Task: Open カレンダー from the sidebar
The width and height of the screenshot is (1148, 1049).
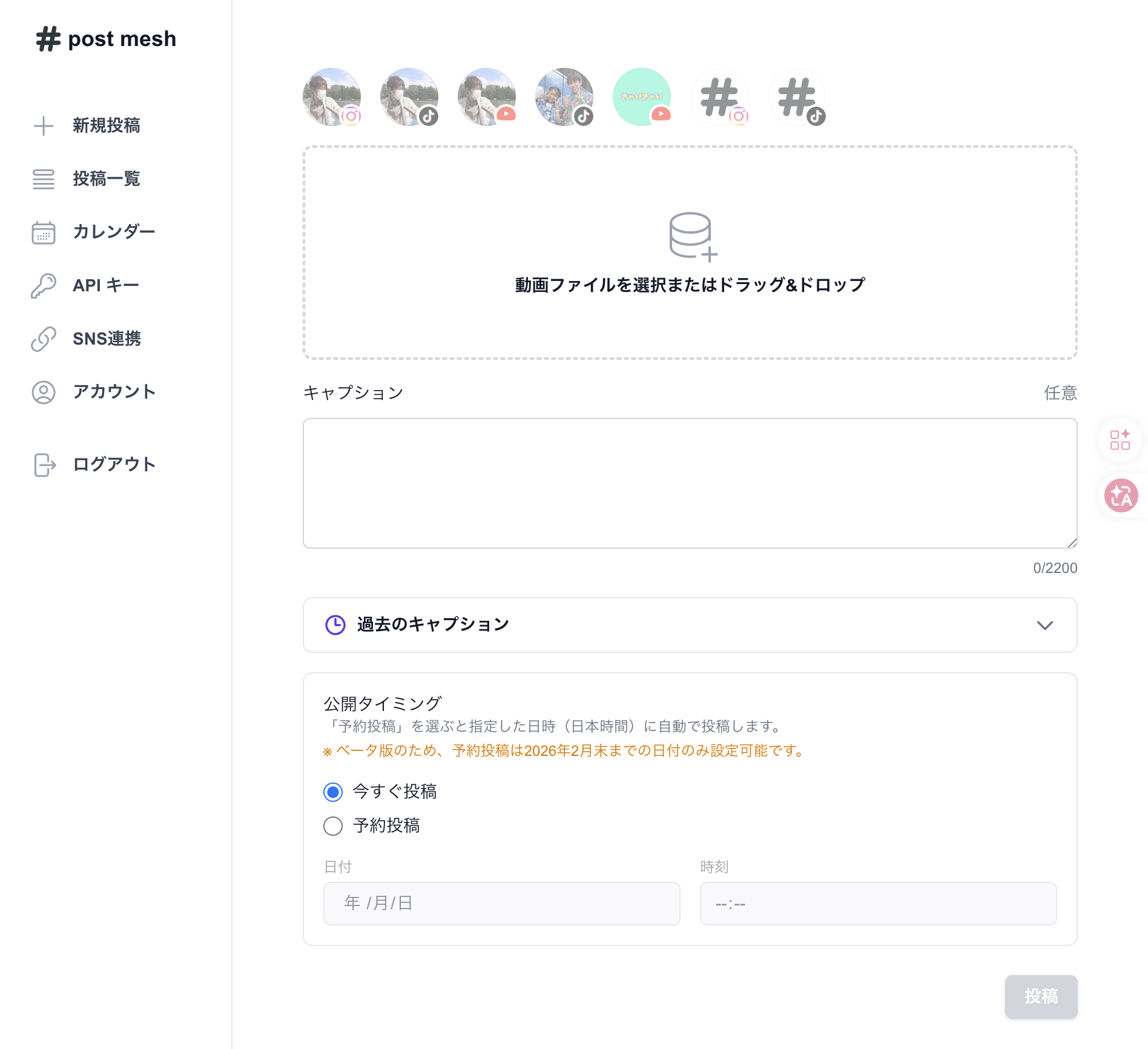Action: pyautogui.click(x=114, y=231)
